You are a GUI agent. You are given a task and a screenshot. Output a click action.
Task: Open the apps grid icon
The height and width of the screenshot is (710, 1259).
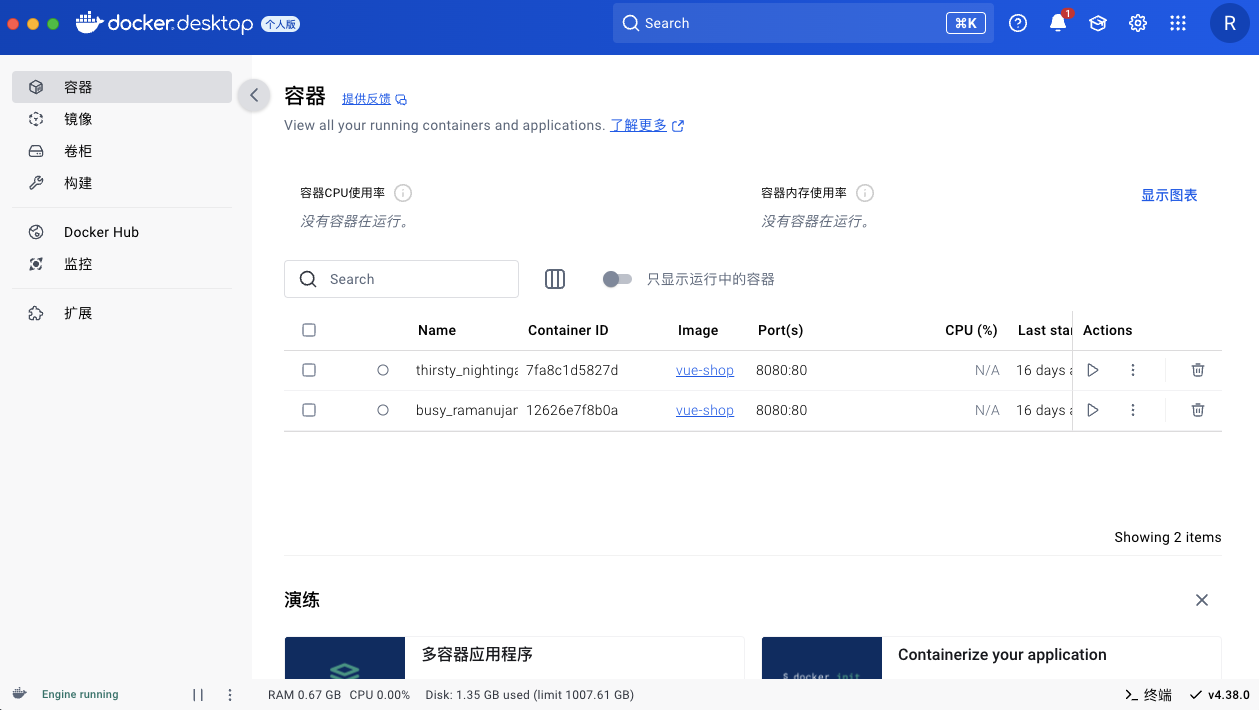coord(1177,24)
